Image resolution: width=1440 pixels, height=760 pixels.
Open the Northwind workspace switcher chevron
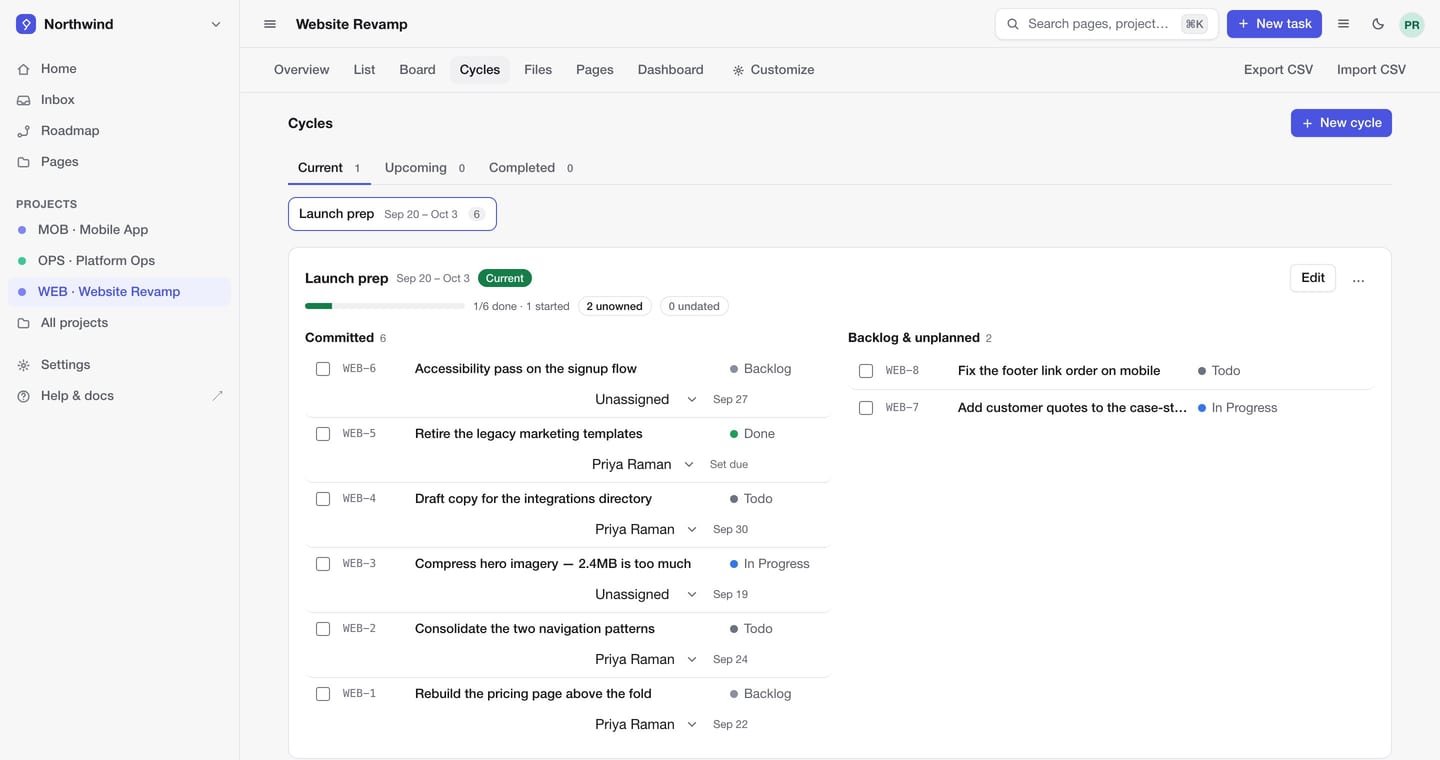coord(216,24)
